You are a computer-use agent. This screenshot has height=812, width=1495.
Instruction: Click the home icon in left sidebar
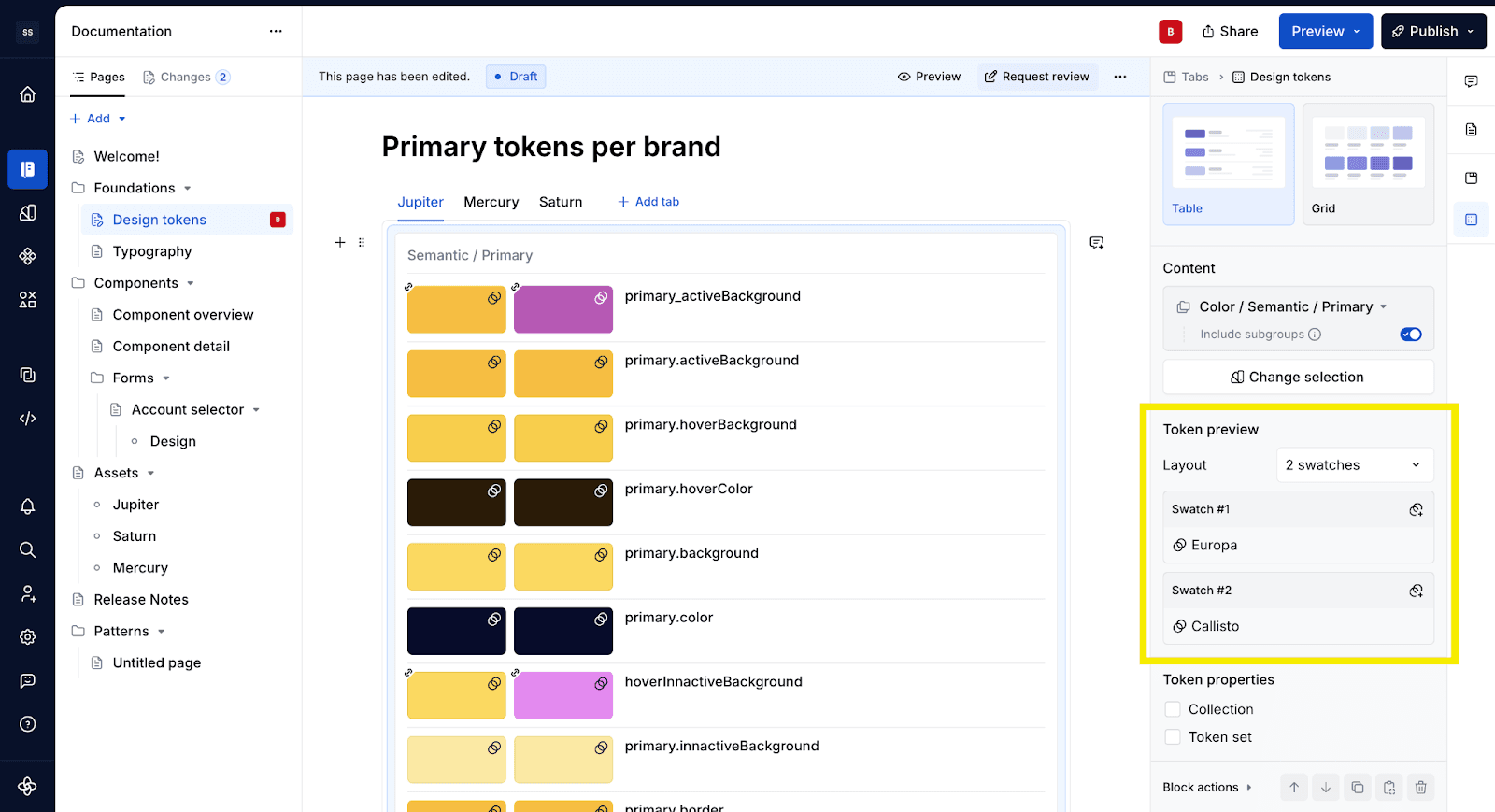28,94
